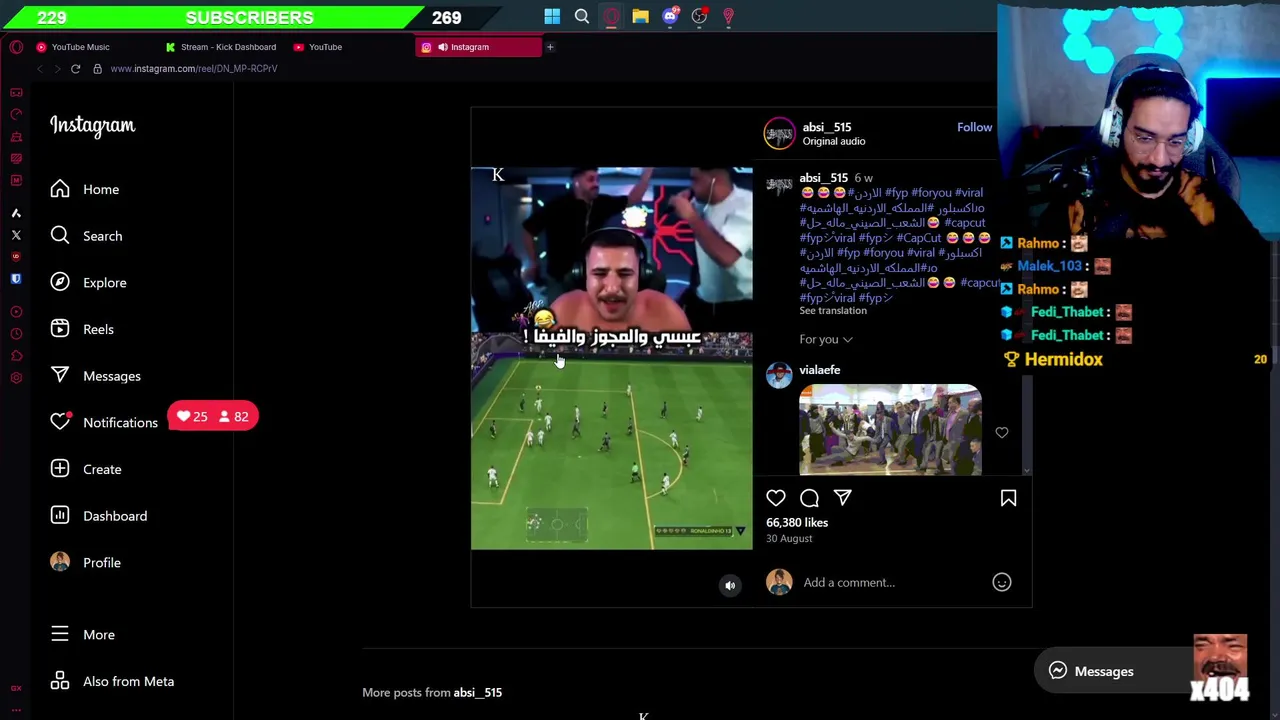The width and height of the screenshot is (1280, 720).
Task: Expand the More hamburger menu
Action: [82, 635]
